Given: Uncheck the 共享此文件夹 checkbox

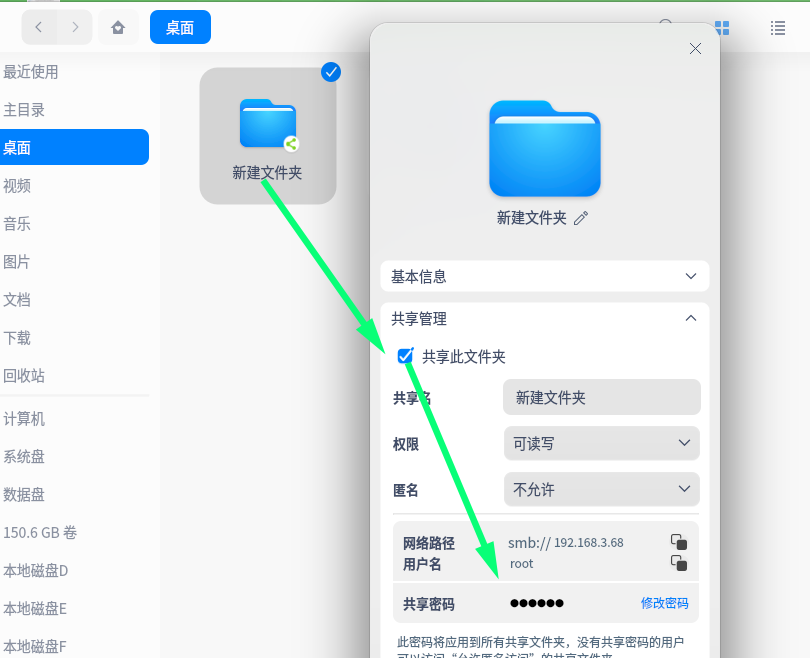Looking at the screenshot, I should tap(405, 355).
